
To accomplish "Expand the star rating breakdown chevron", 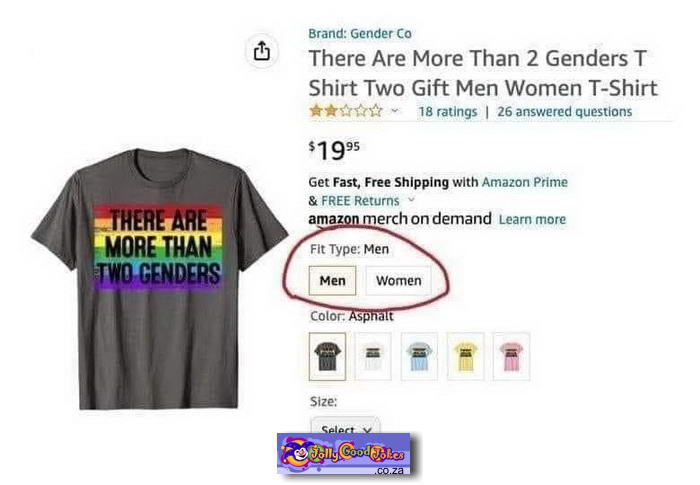I will [x=394, y=110].
